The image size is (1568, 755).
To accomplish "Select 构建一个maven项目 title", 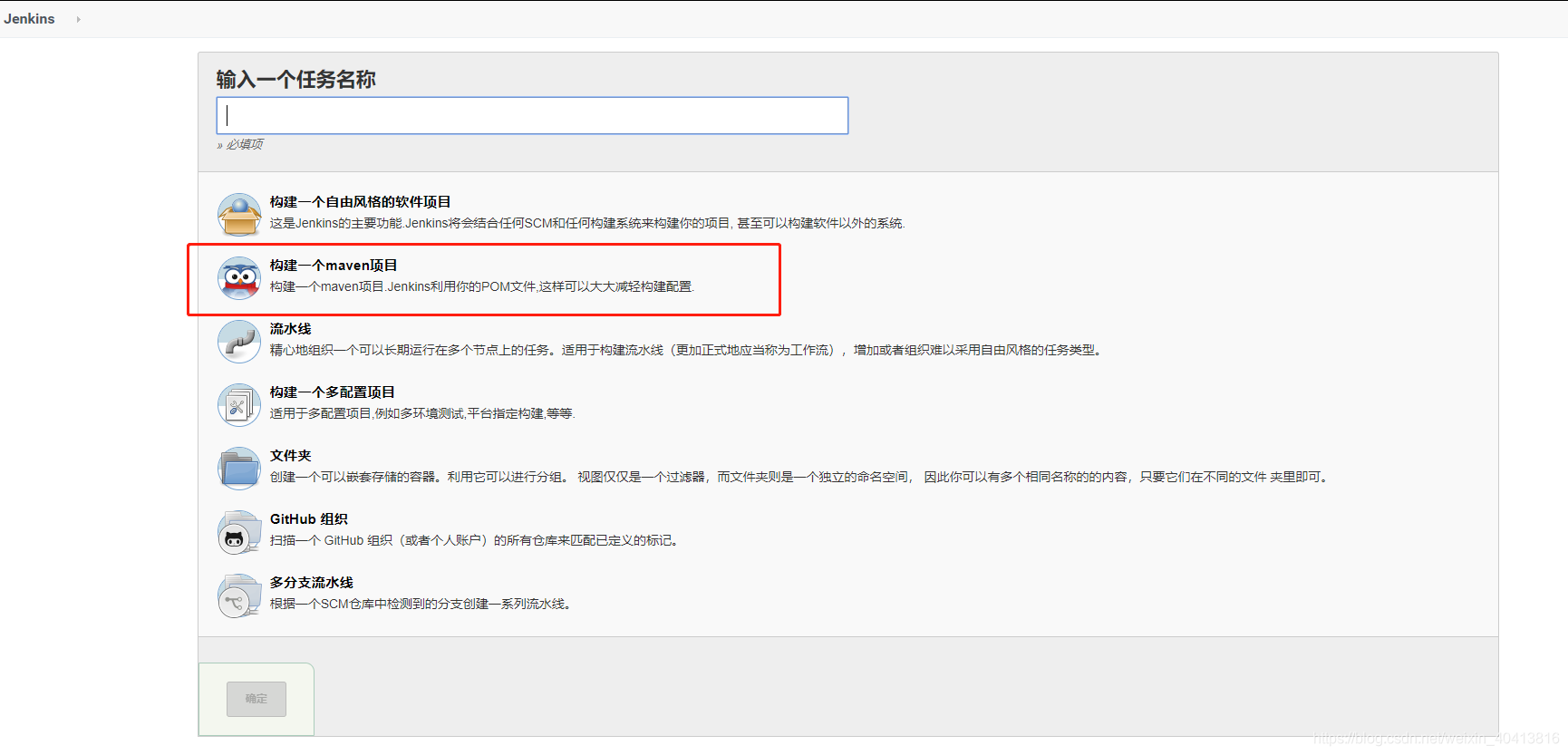I will (x=334, y=265).
